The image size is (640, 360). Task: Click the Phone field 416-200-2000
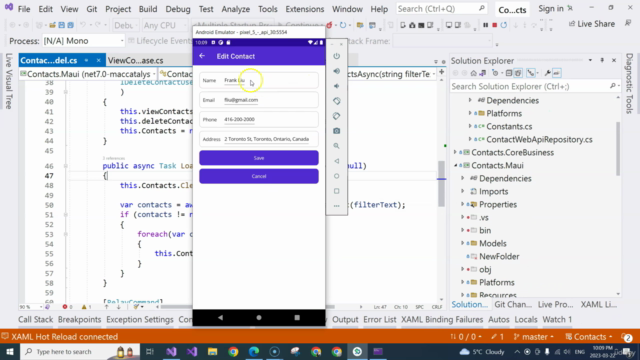pyautogui.click(x=259, y=120)
